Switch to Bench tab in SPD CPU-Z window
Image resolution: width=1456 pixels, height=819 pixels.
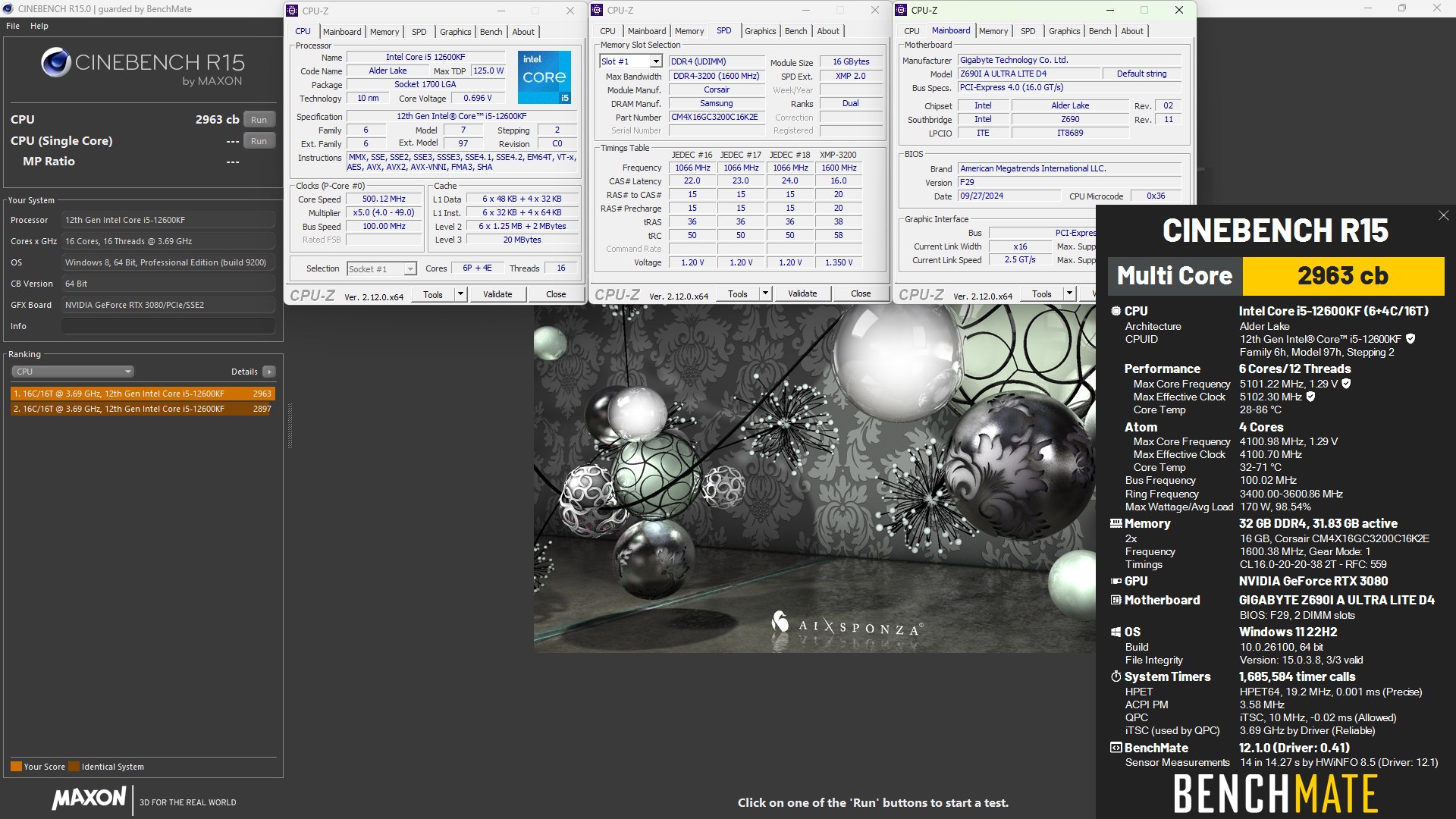pos(795,31)
